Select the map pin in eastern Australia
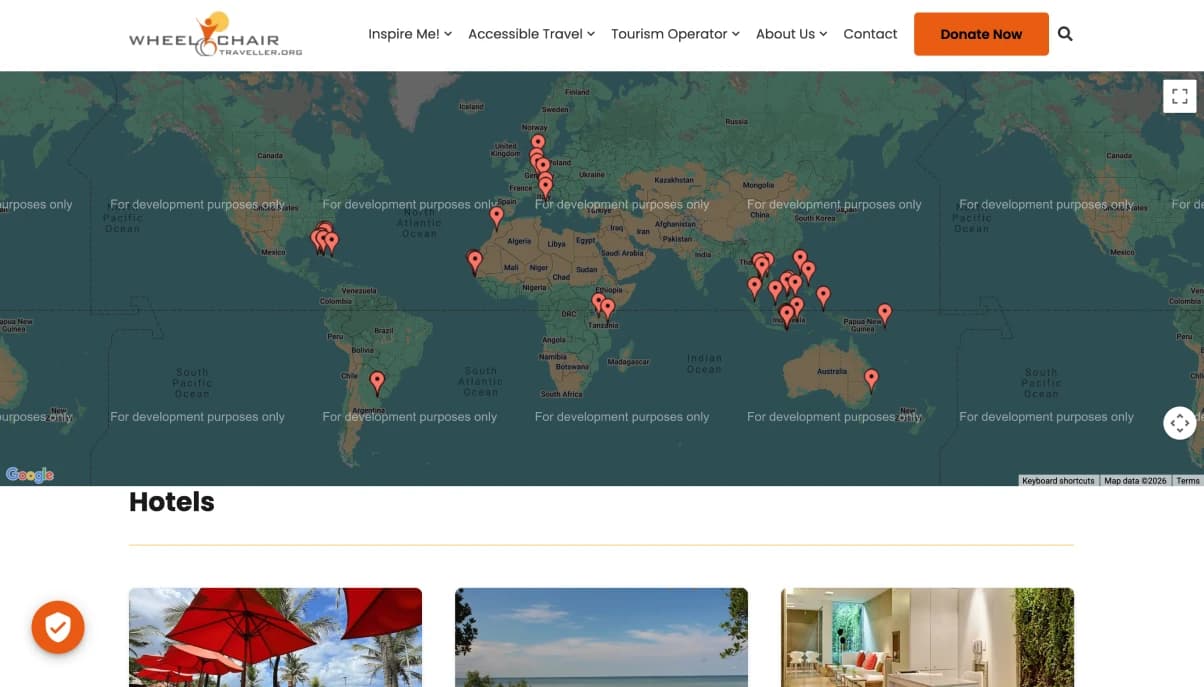Screen dimensions: 1204x687 coord(871,378)
